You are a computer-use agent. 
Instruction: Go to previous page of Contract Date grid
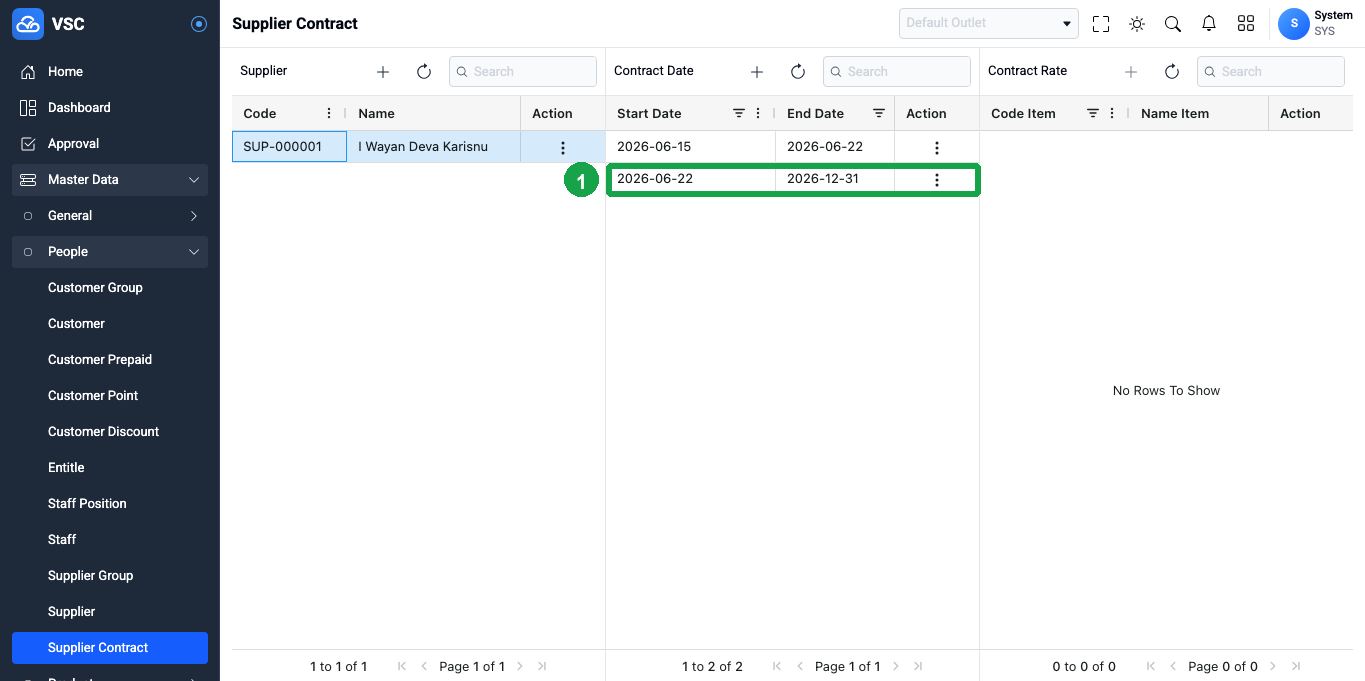coord(800,666)
